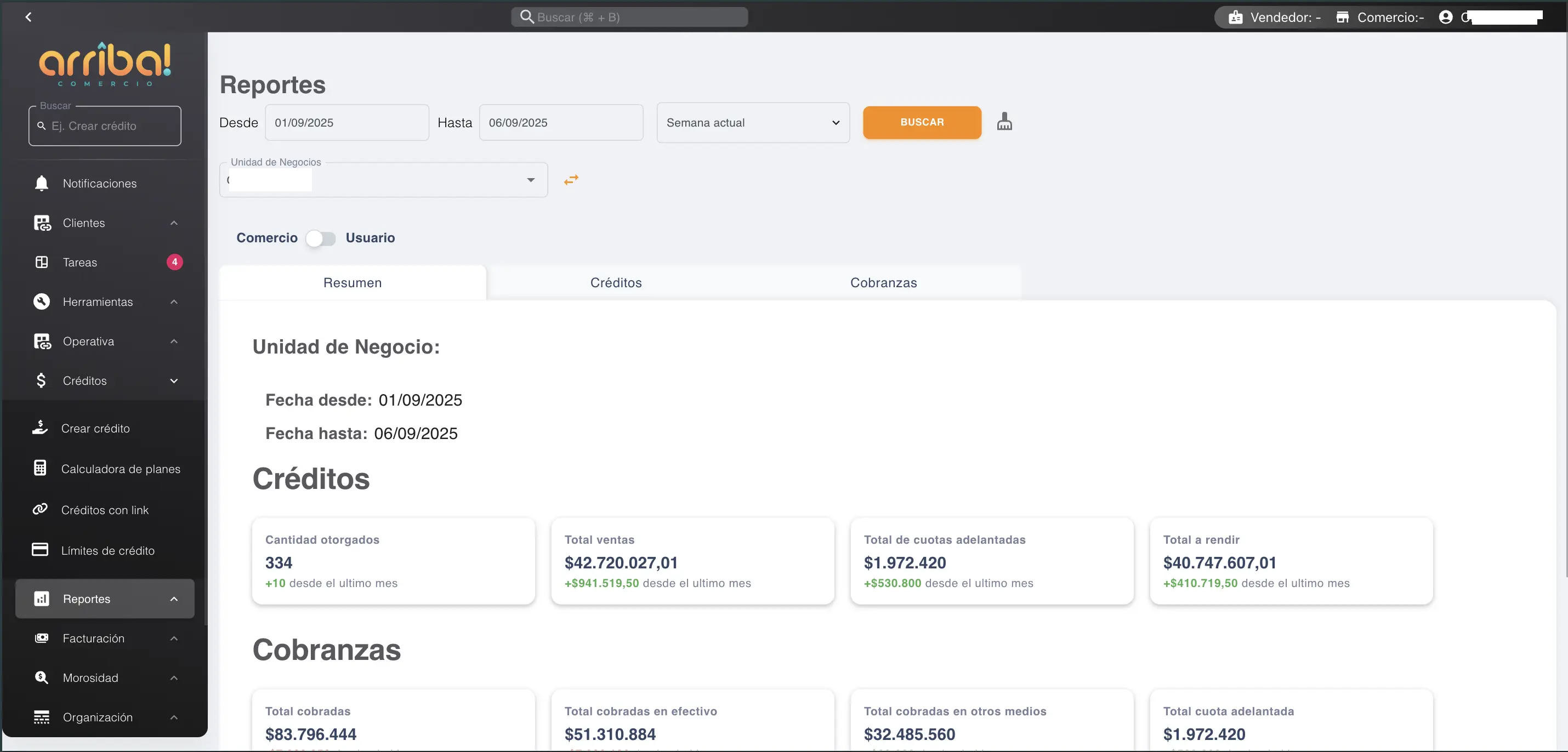Toggle Comercio/Usuario switch
This screenshot has height=752, width=1568.
[x=321, y=238]
